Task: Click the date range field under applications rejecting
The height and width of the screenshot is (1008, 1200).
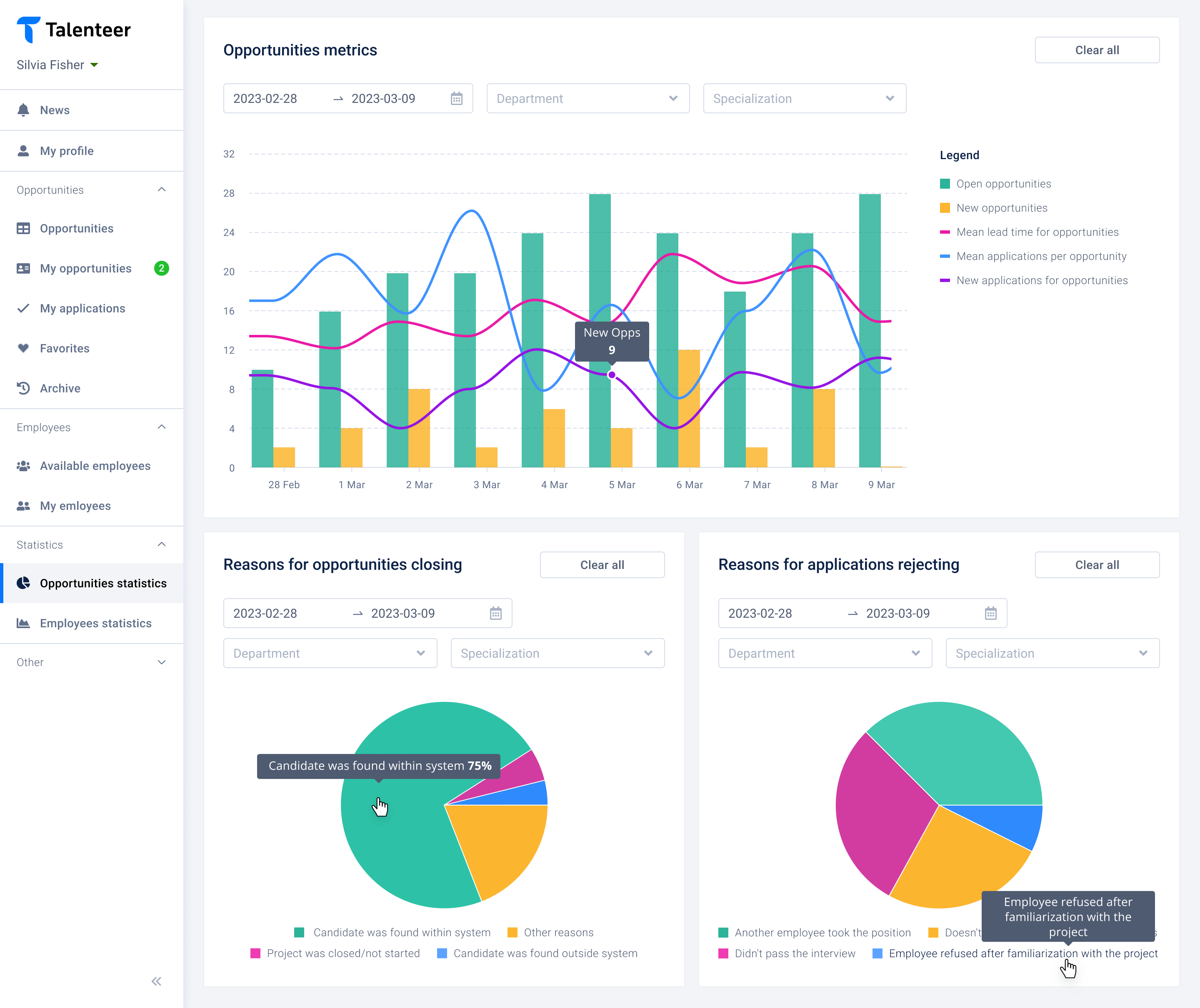Action: click(x=862, y=613)
